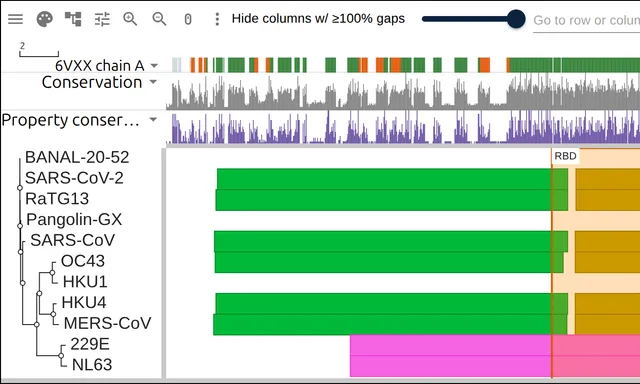The width and height of the screenshot is (640, 384).
Task: Click the pink 229E alignment bar
Action: tap(495, 345)
